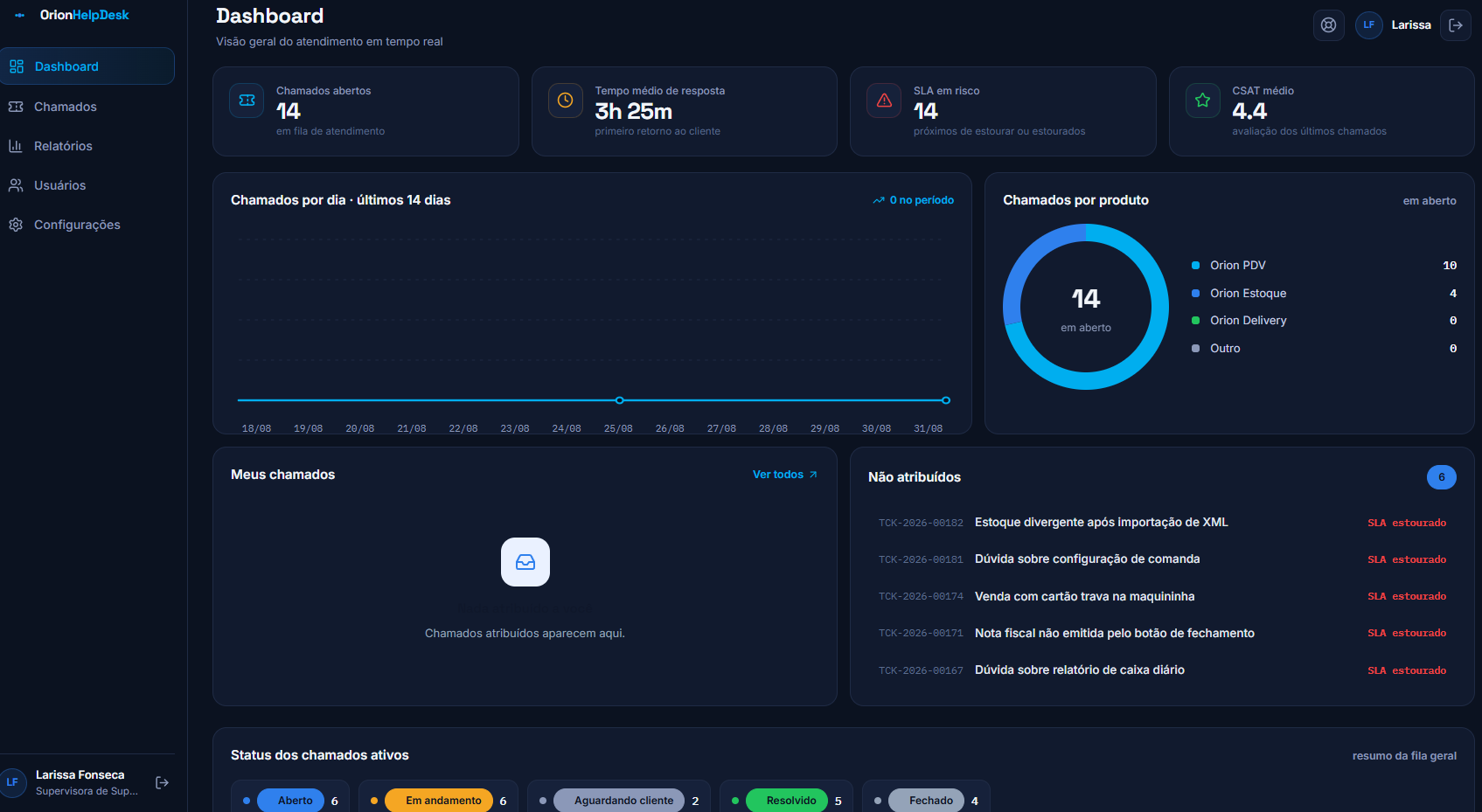Click the Orion PDV legend color dot
The width and height of the screenshot is (1482, 812).
pos(1195,266)
